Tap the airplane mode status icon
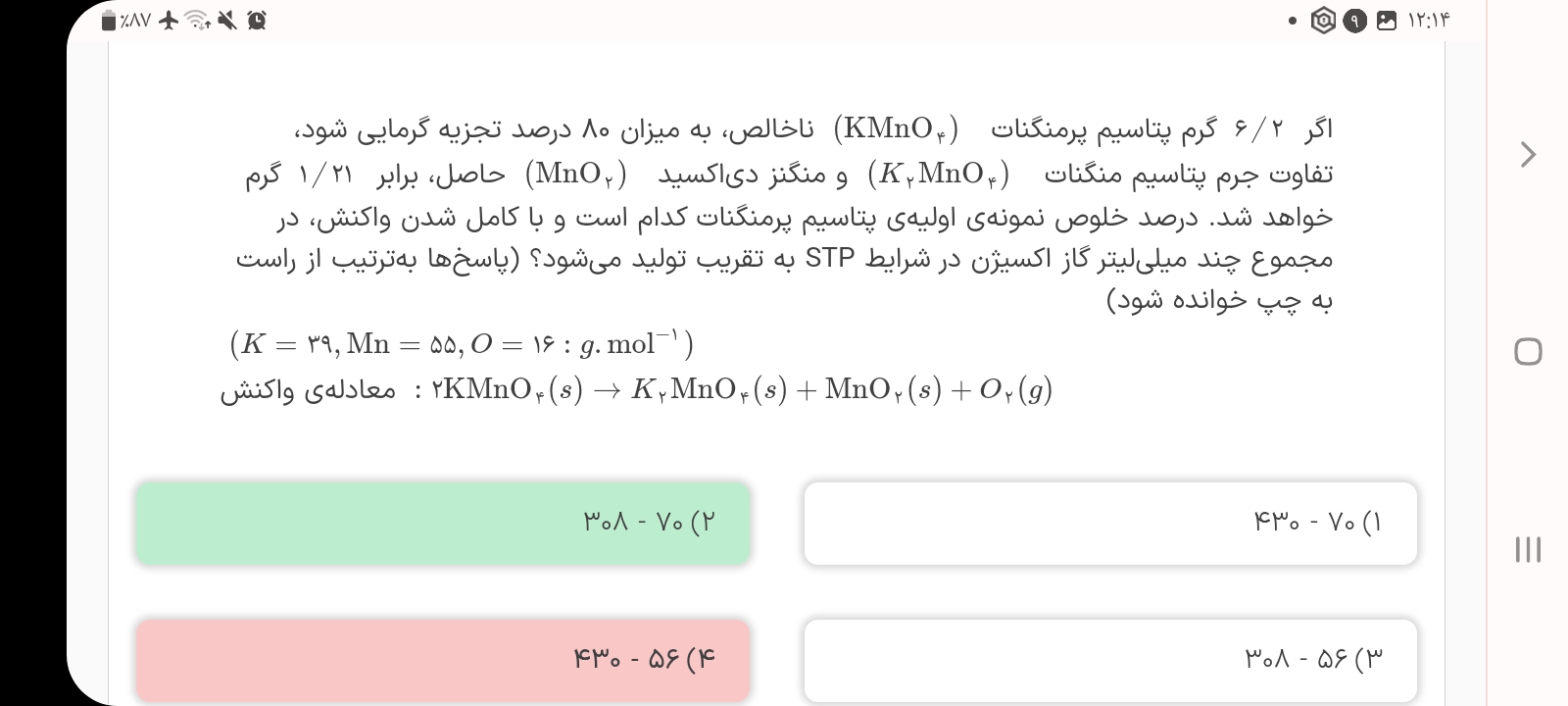1568x706 pixels. 169,20
